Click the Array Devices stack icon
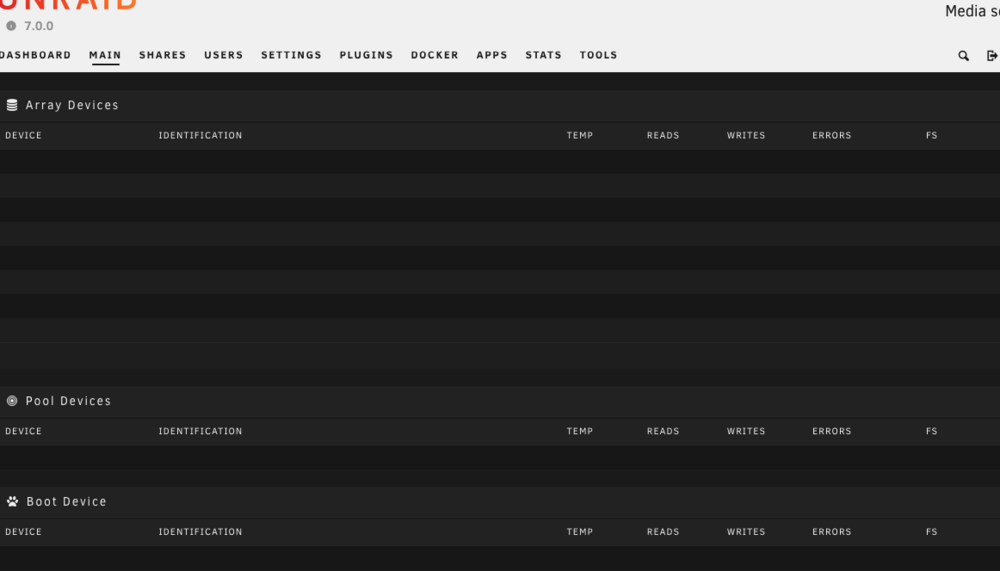Screen dimensions: 1000x571 coord(12,105)
